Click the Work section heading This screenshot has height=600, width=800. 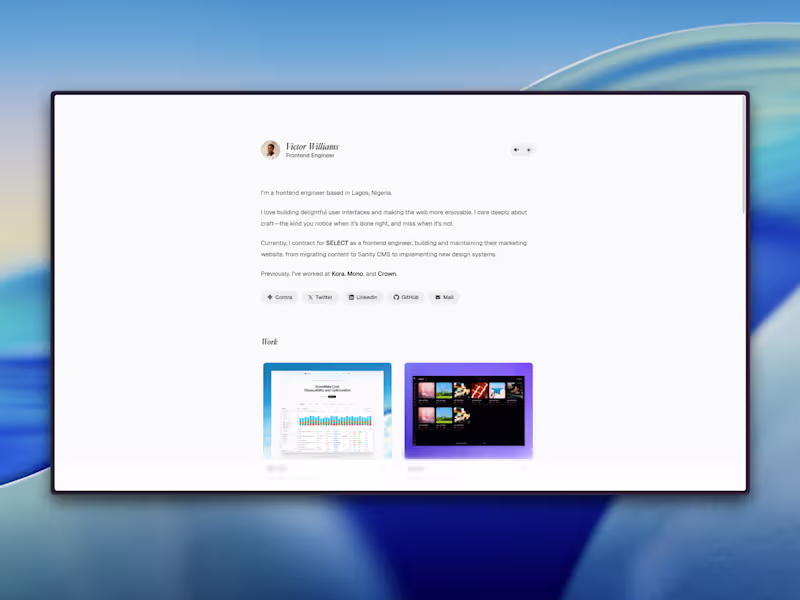point(269,342)
